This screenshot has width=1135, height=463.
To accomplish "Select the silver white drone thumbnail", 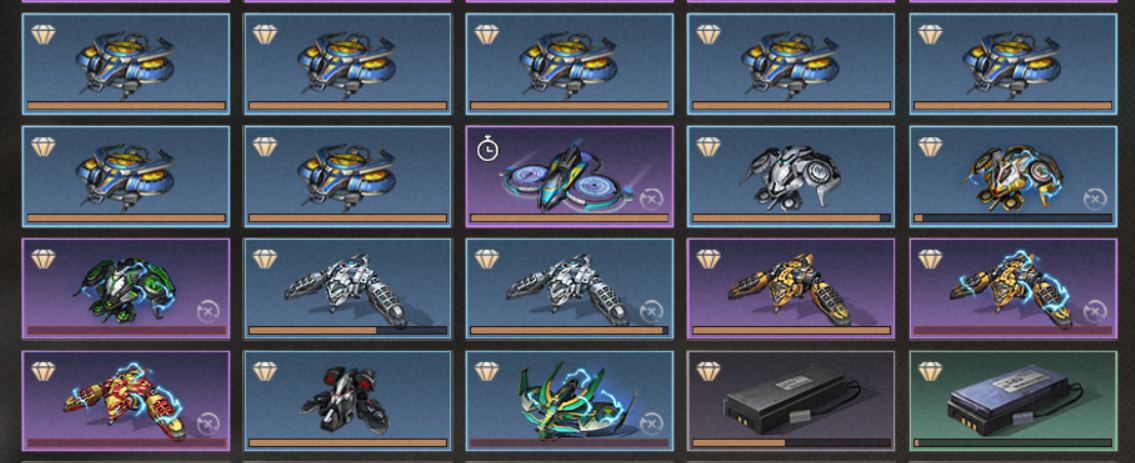I will coord(790,177).
